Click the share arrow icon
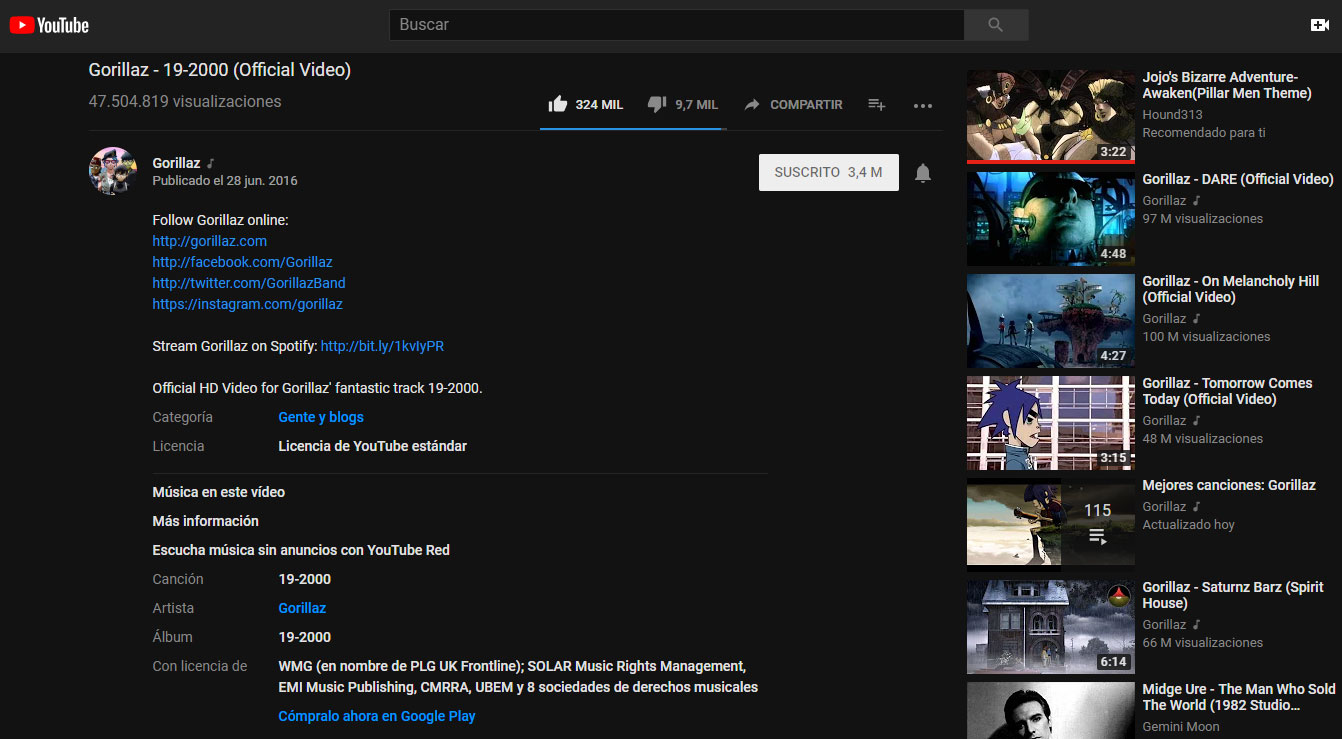 [x=752, y=104]
